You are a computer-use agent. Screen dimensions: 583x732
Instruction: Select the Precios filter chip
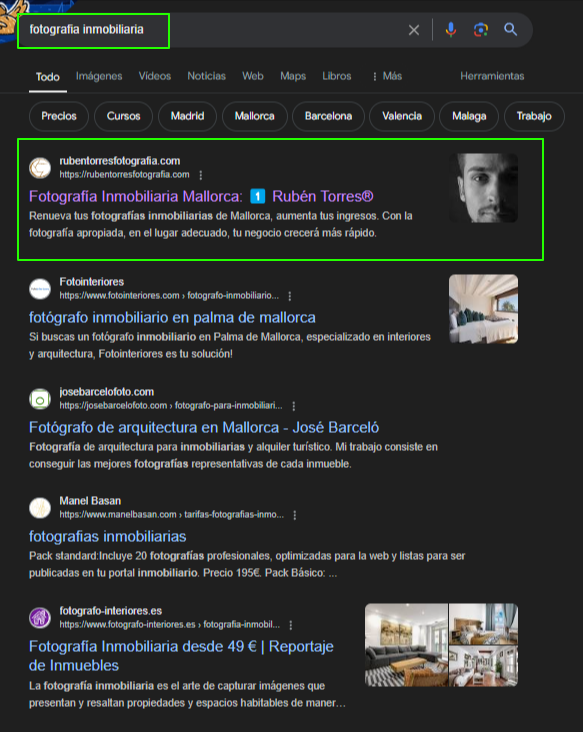pos(59,116)
